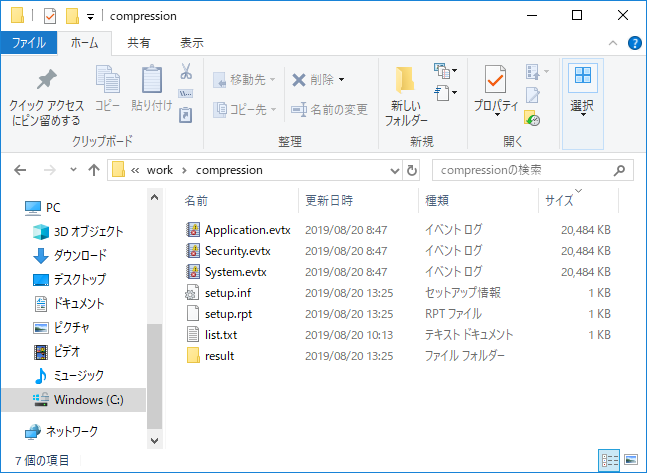This screenshot has height=473, width=647.
Task: Click navigation pane scroll up arrow
Action: 154,197
